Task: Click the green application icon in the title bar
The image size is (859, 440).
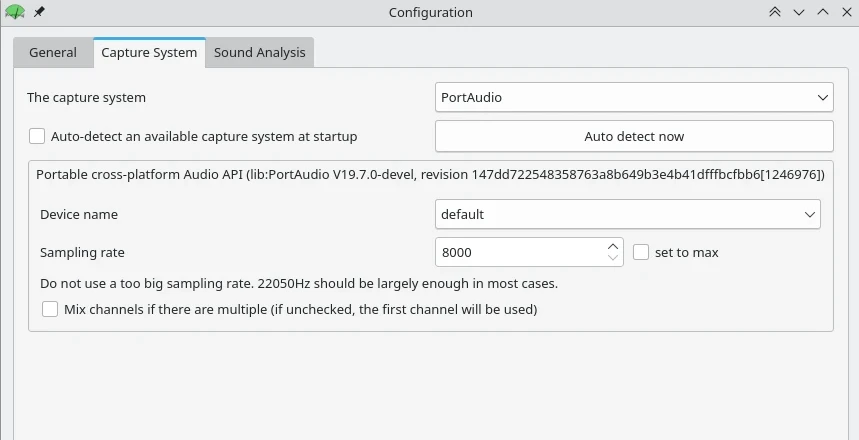Action: click(14, 12)
